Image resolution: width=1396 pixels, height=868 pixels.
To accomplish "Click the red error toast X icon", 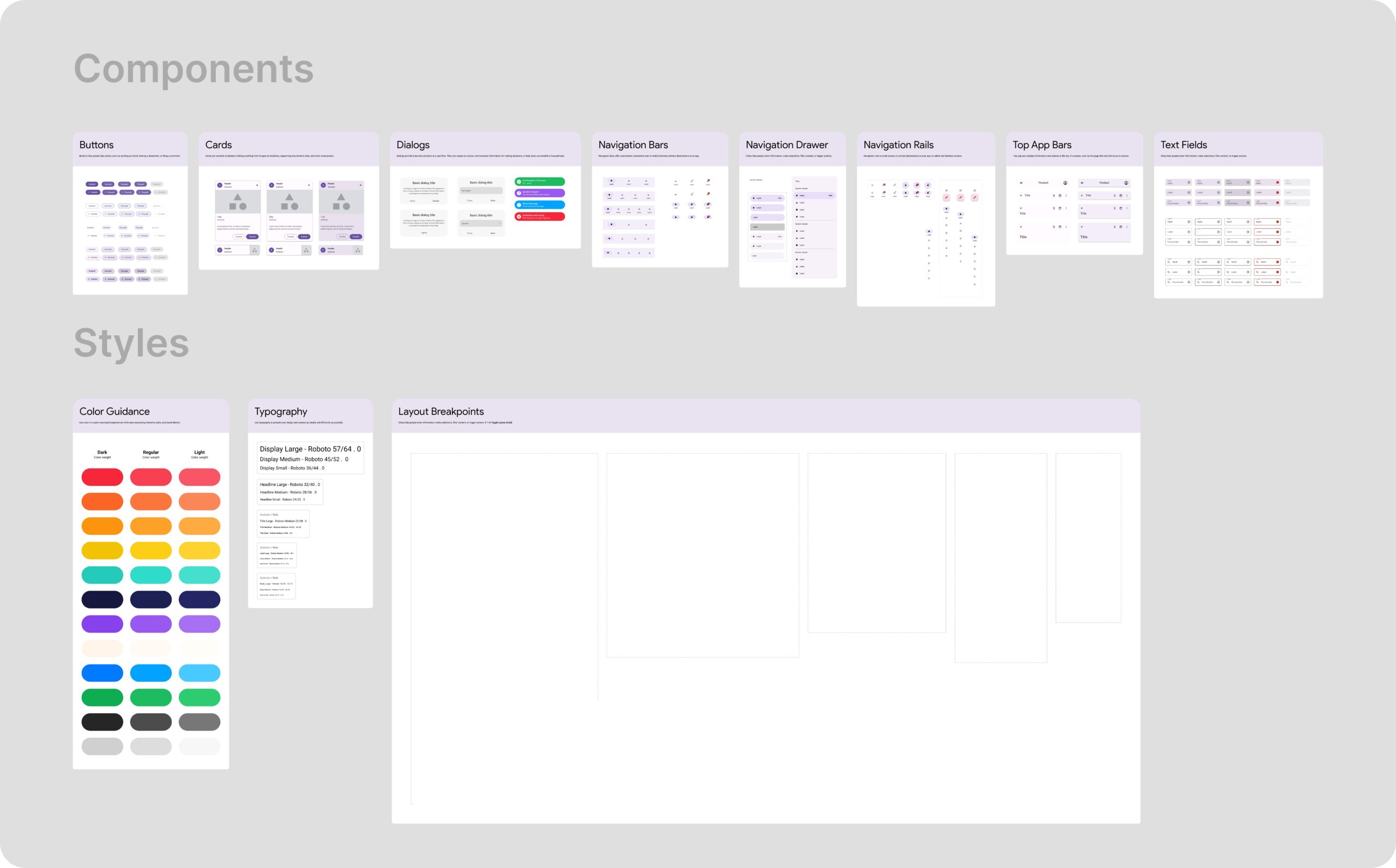I will point(519,216).
